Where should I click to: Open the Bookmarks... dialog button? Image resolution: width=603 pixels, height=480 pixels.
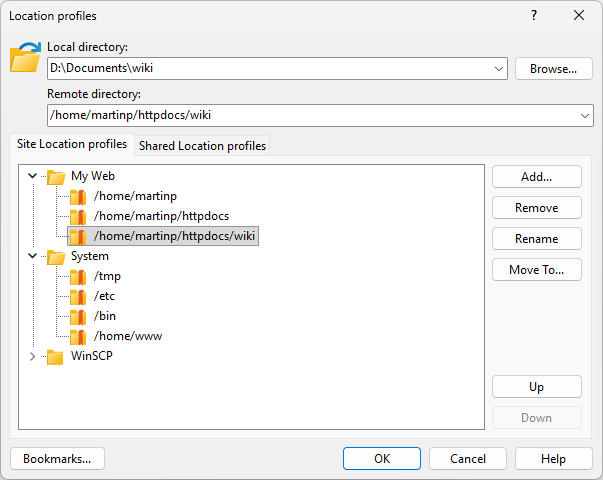click(57, 459)
